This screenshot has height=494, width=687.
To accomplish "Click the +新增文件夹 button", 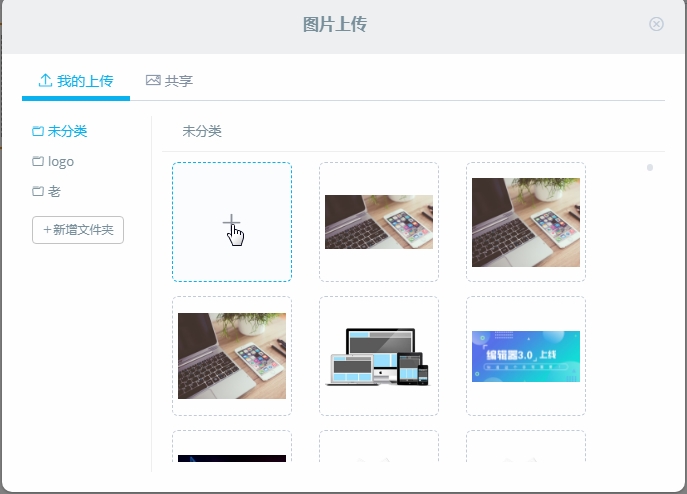I will point(78,230).
